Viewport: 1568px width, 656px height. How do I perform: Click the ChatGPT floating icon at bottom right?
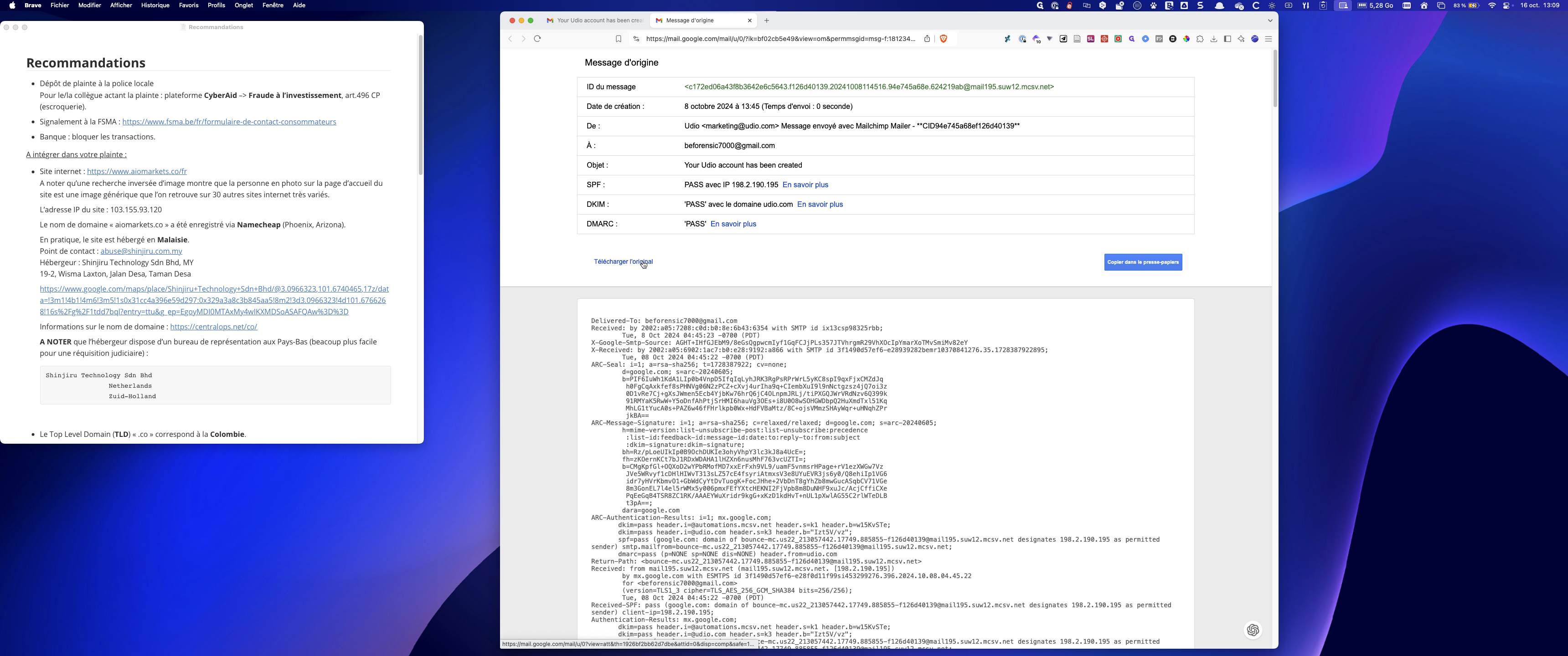click(x=1253, y=630)
